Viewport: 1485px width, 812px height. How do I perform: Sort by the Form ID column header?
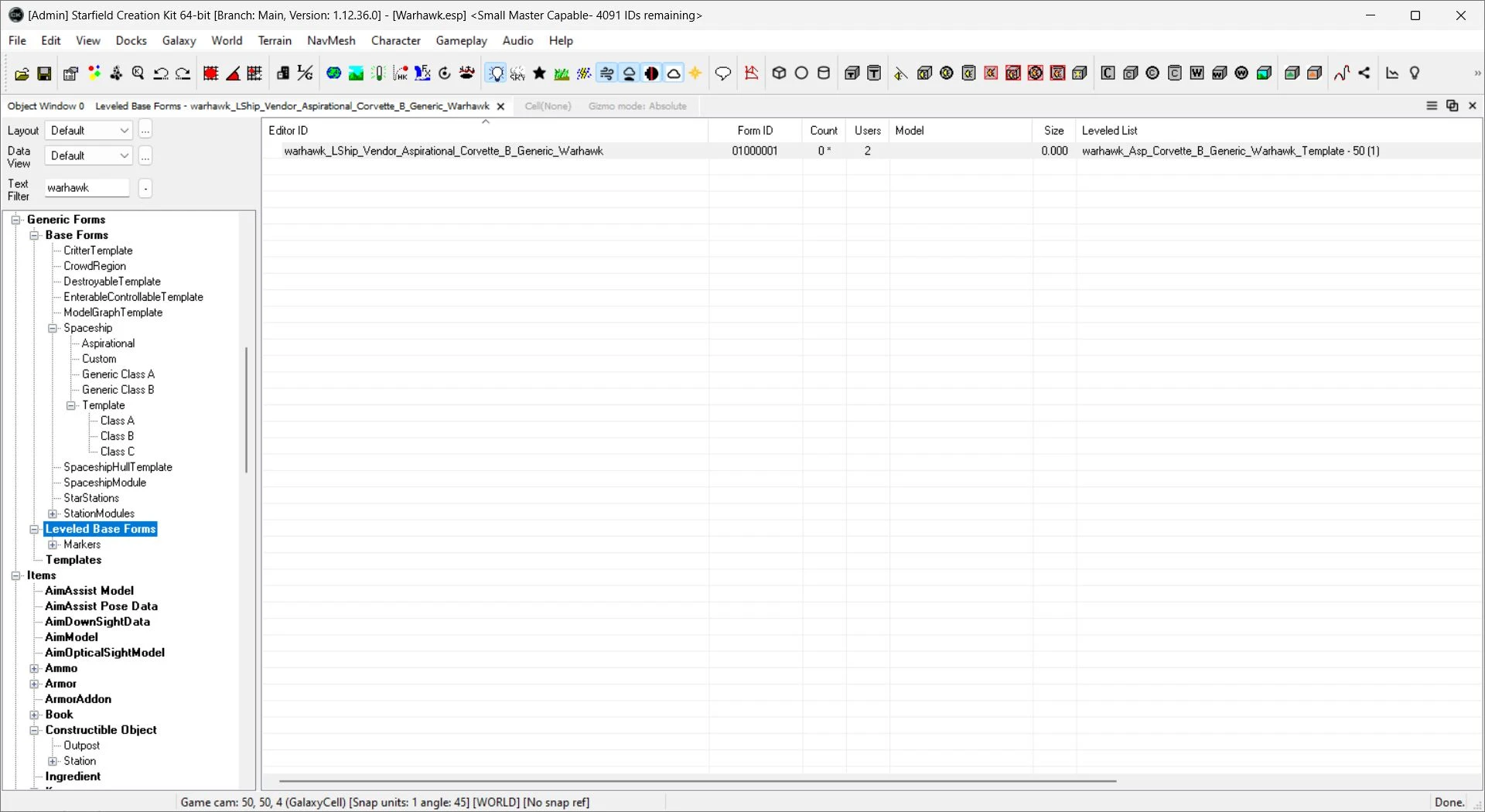[756, 131]
